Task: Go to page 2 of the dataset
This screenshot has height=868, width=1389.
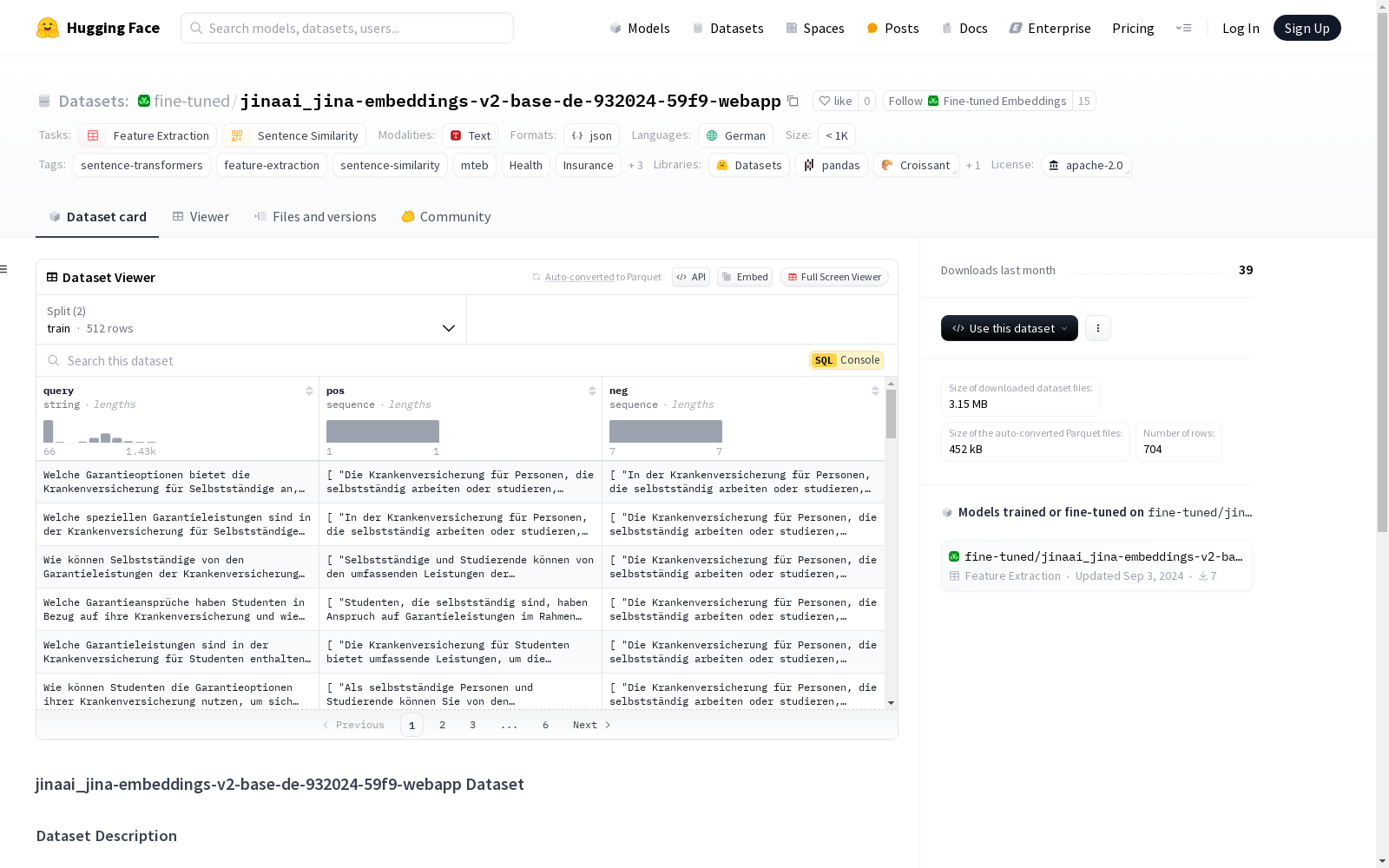Action: 442,725
